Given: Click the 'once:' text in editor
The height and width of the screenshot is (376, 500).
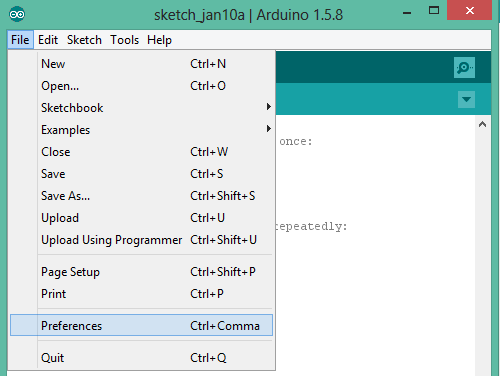Looking at the screenshot, I should 296,141.
